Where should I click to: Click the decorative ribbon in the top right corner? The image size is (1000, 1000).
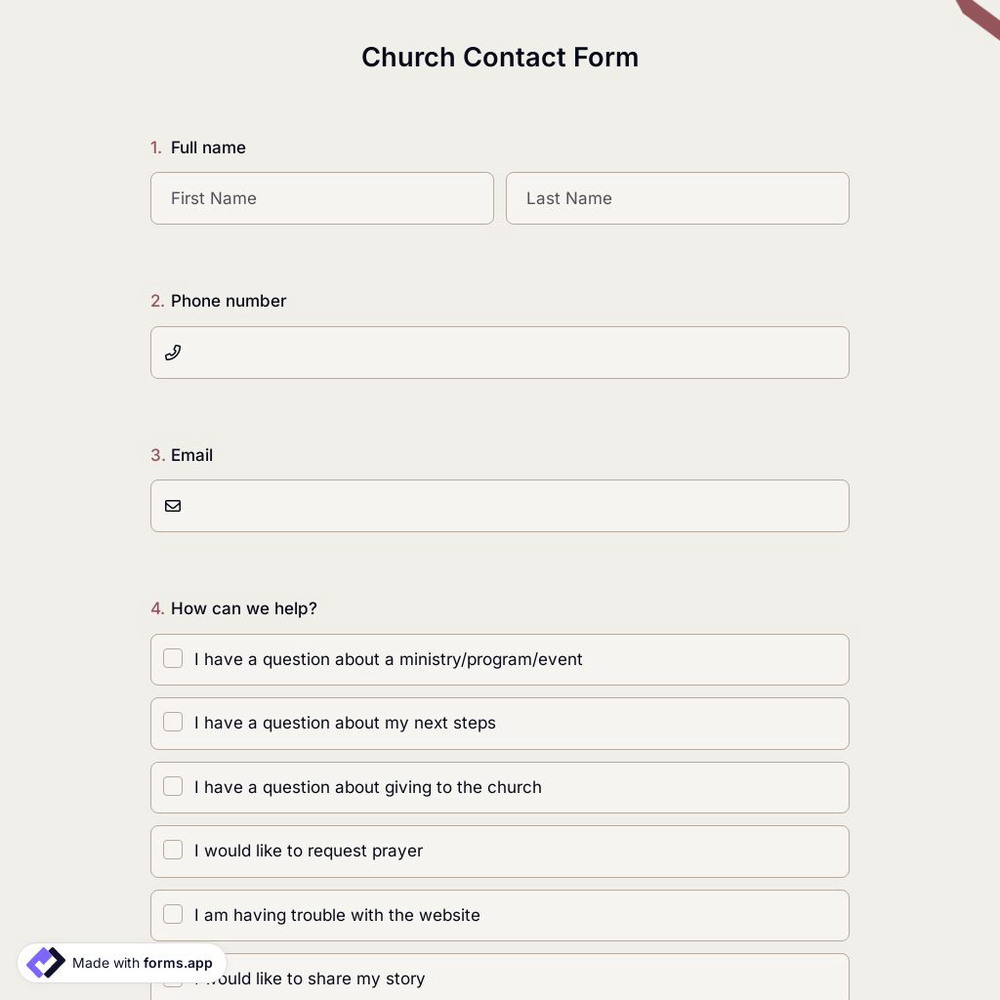tap(978, 15)
